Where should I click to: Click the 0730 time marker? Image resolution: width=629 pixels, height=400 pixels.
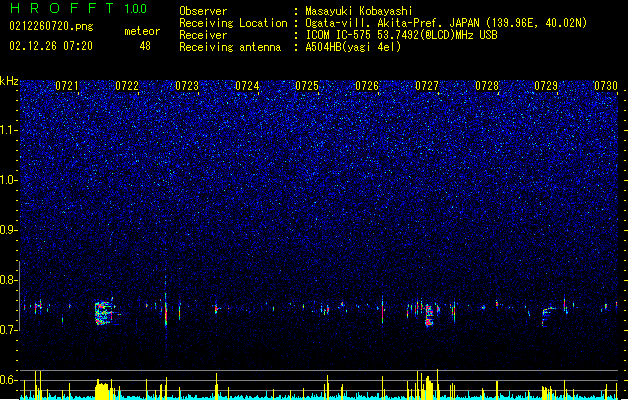tap(606, 86)
